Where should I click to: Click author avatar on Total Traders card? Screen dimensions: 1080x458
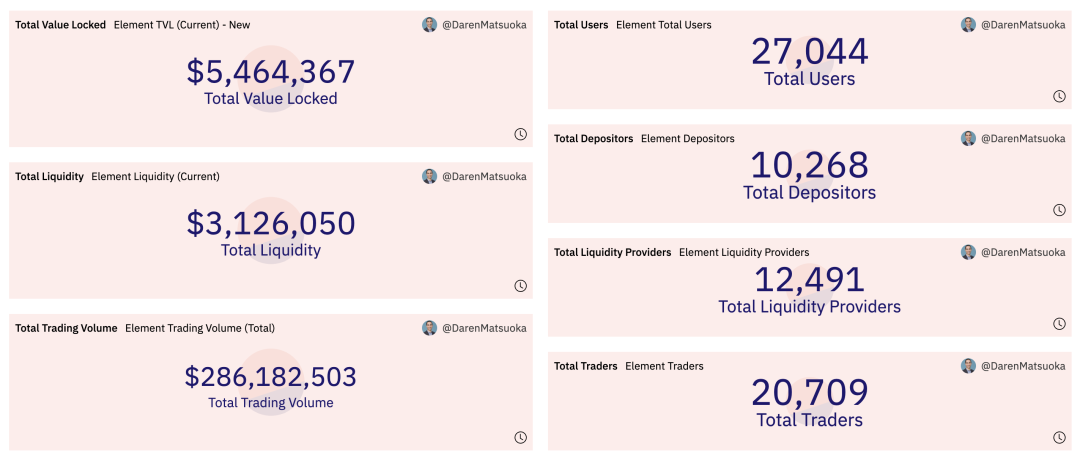click(968, 366)
